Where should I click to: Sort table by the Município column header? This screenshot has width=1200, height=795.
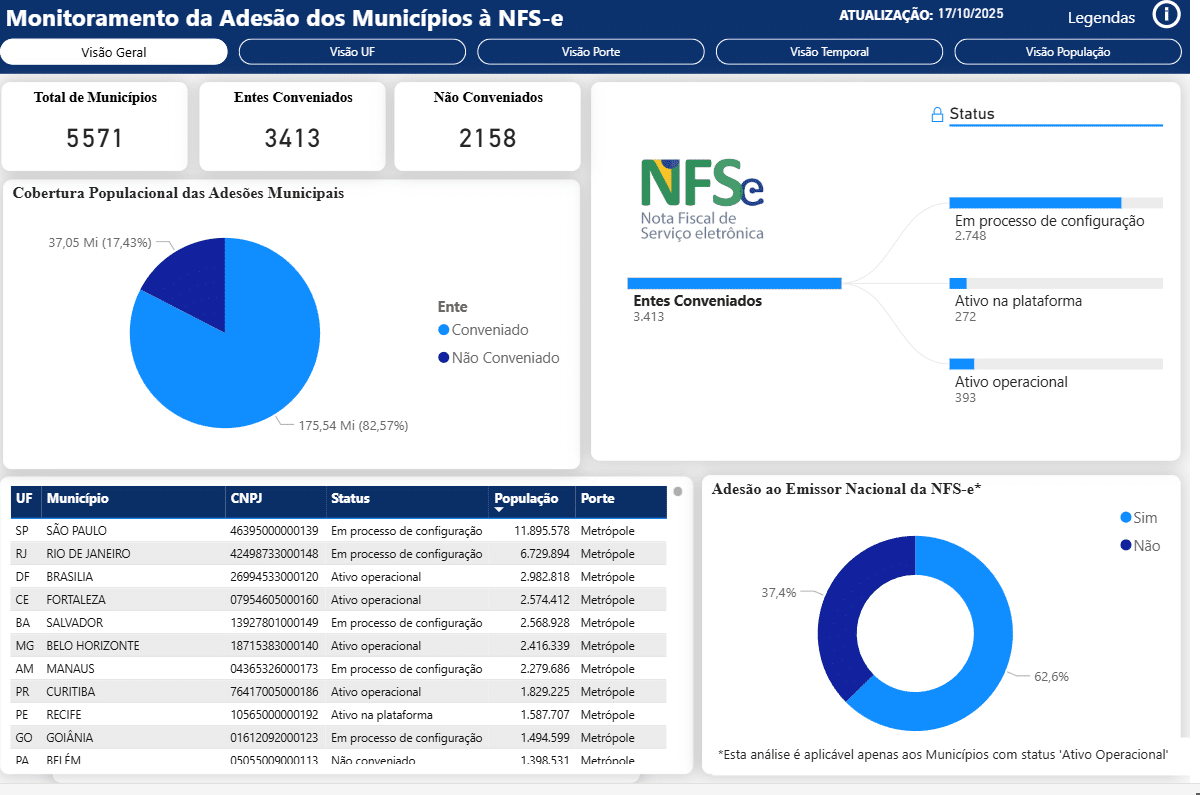point(78,499)
